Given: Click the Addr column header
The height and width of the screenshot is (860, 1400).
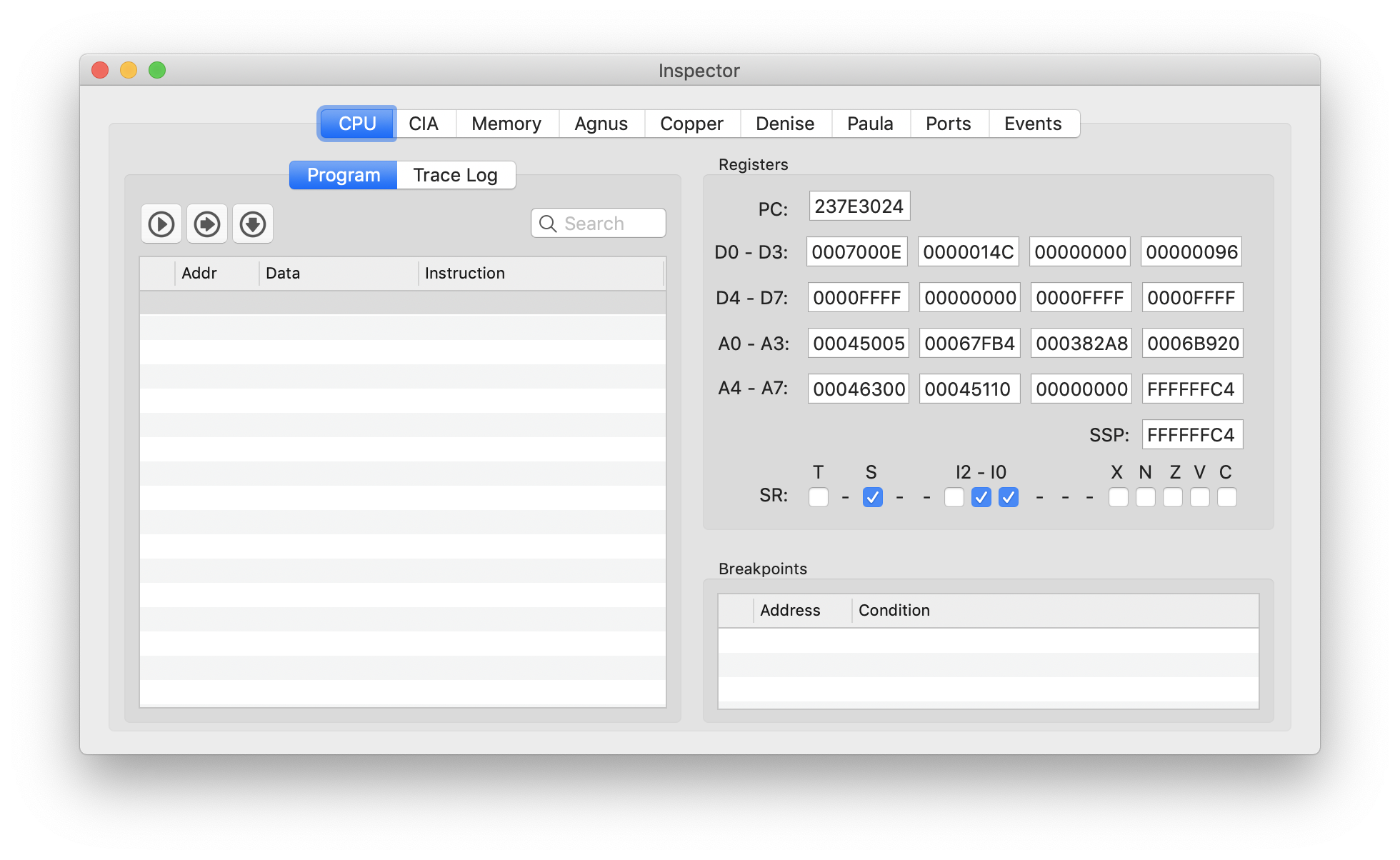Looking at the screenshot, I should tap(216, 274).
